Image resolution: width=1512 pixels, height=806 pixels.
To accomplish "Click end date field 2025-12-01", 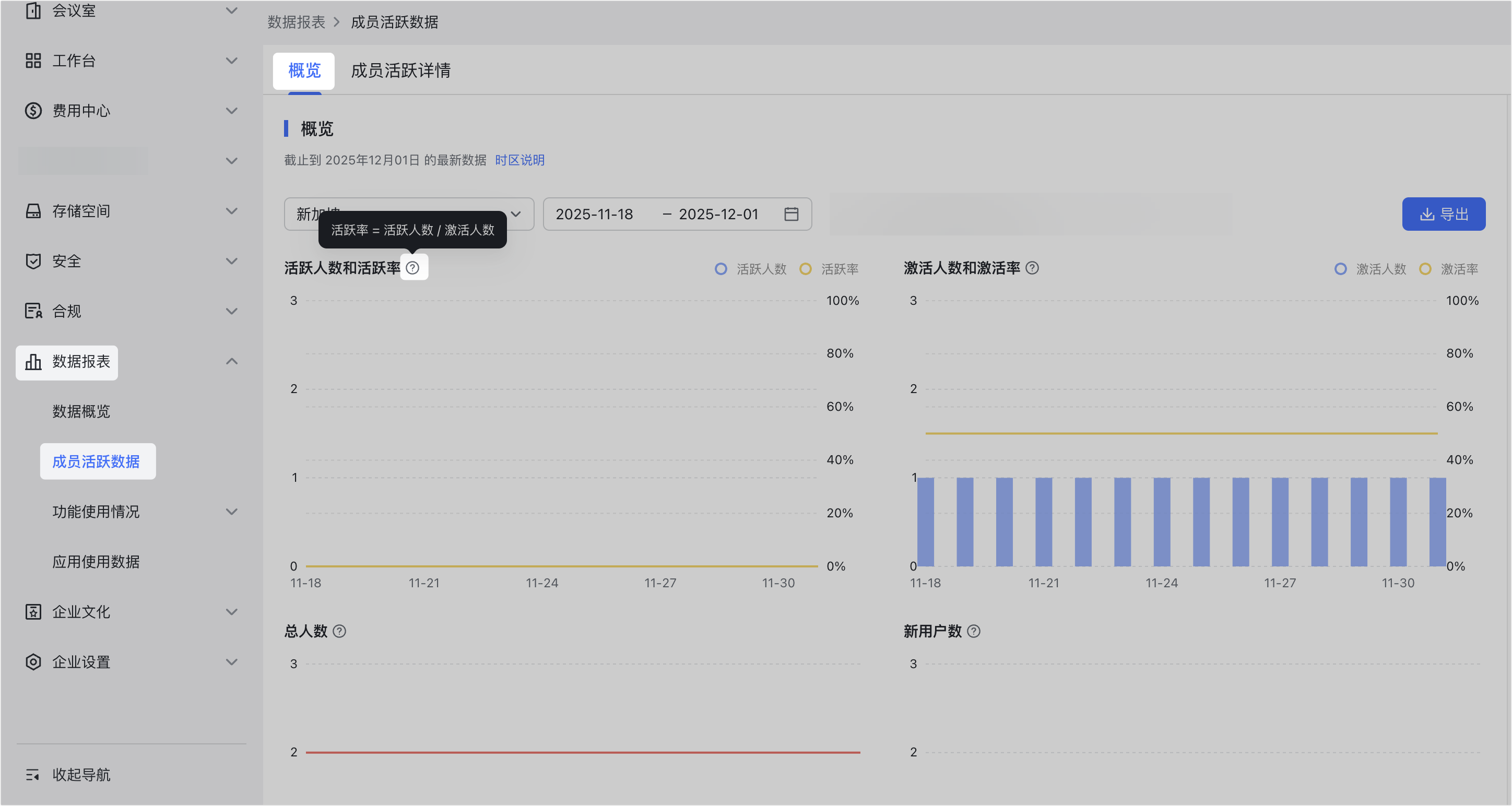I will 718,214.
